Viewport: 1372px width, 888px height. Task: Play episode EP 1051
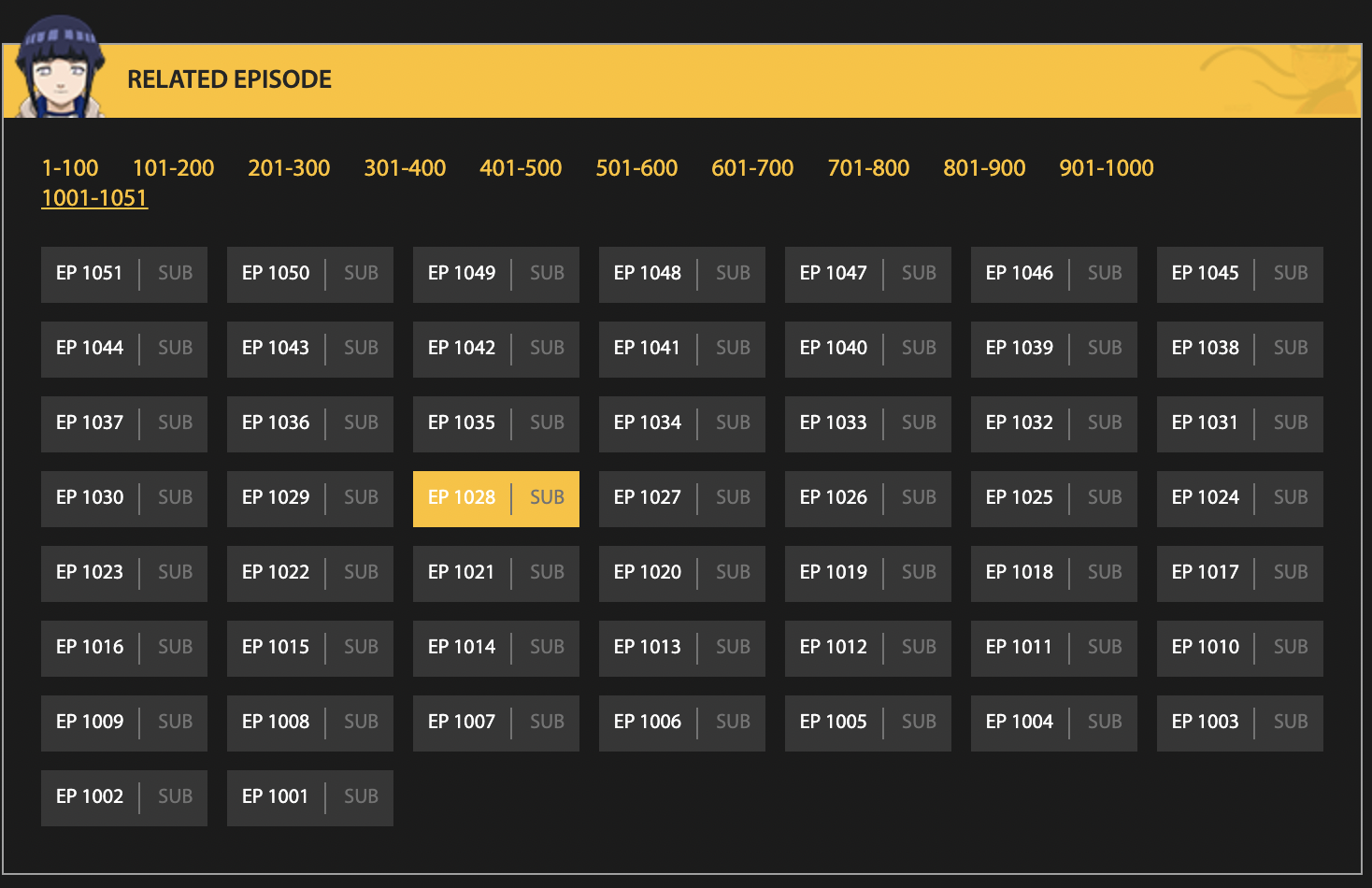coord(124,275)
